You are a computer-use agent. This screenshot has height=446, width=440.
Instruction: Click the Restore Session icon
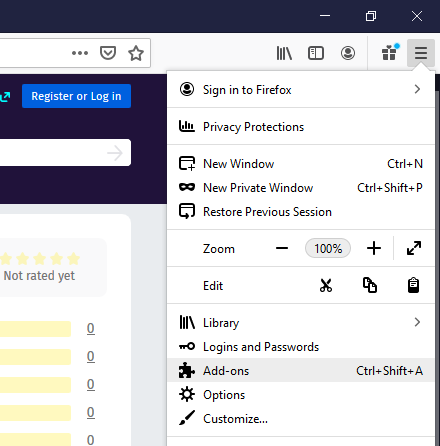tap(187, 211)
